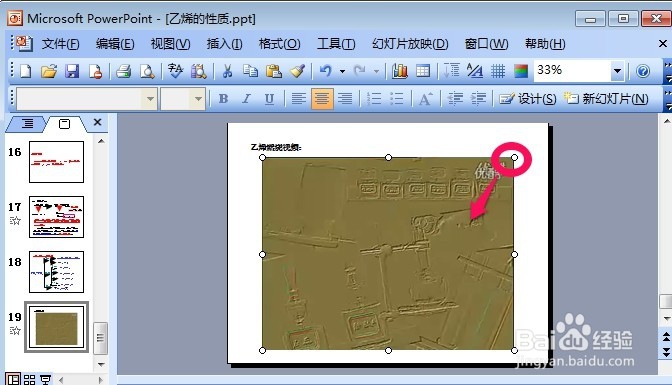Align text right

pos(345,99)
